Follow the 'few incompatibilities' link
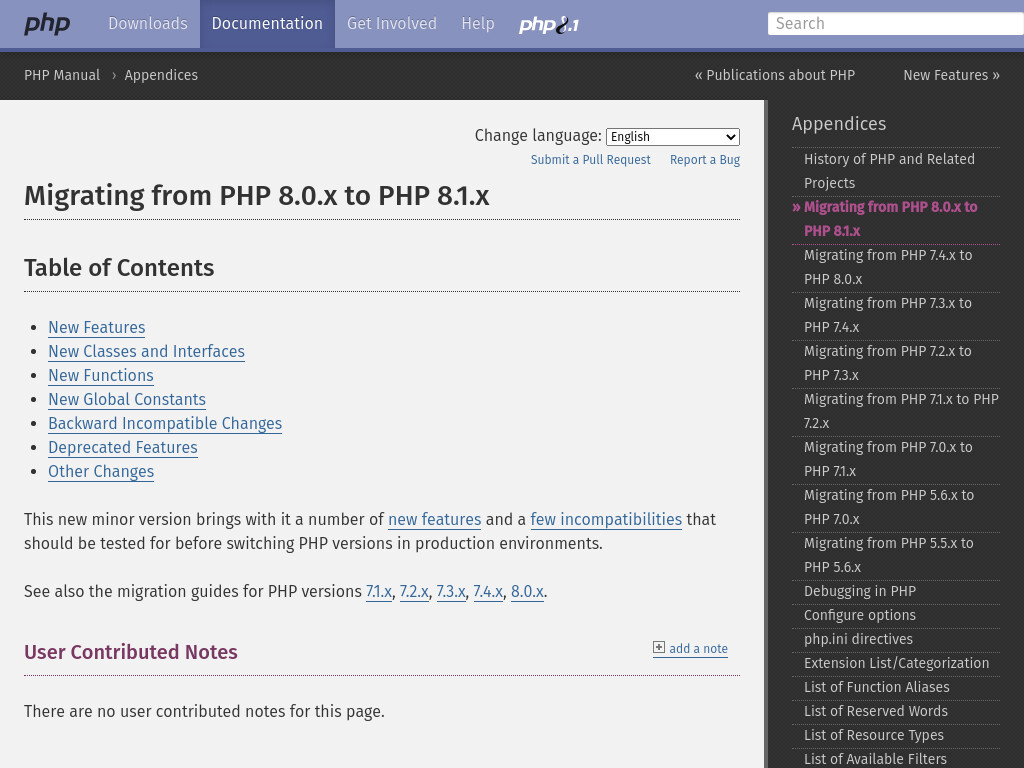1024x768 pixels. (606, 520)
